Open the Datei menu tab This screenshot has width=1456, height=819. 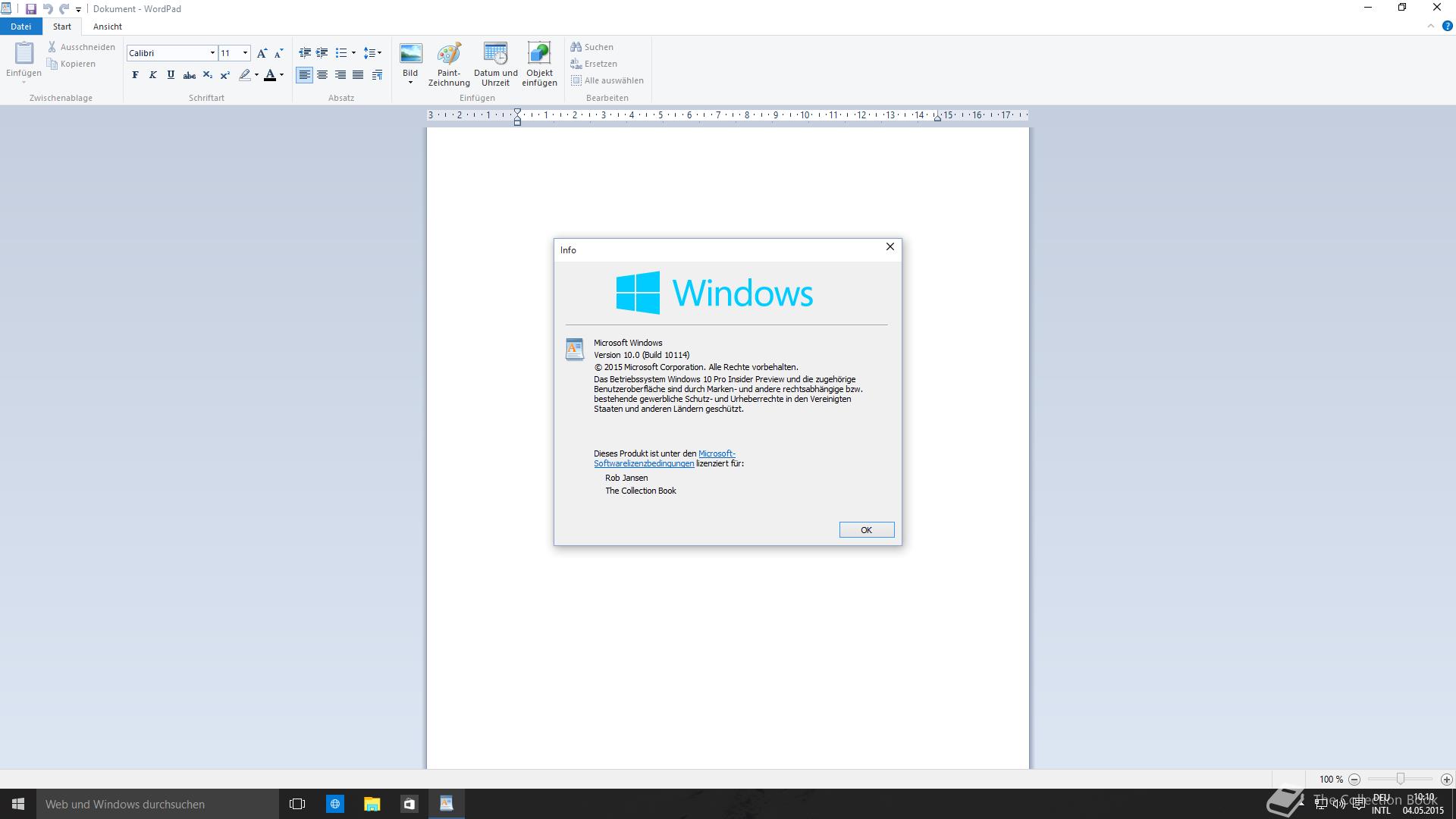20,27
